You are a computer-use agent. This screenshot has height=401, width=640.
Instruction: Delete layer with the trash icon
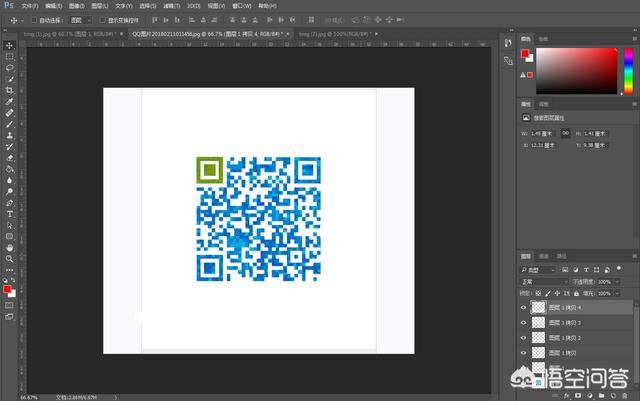click(625, 396)
